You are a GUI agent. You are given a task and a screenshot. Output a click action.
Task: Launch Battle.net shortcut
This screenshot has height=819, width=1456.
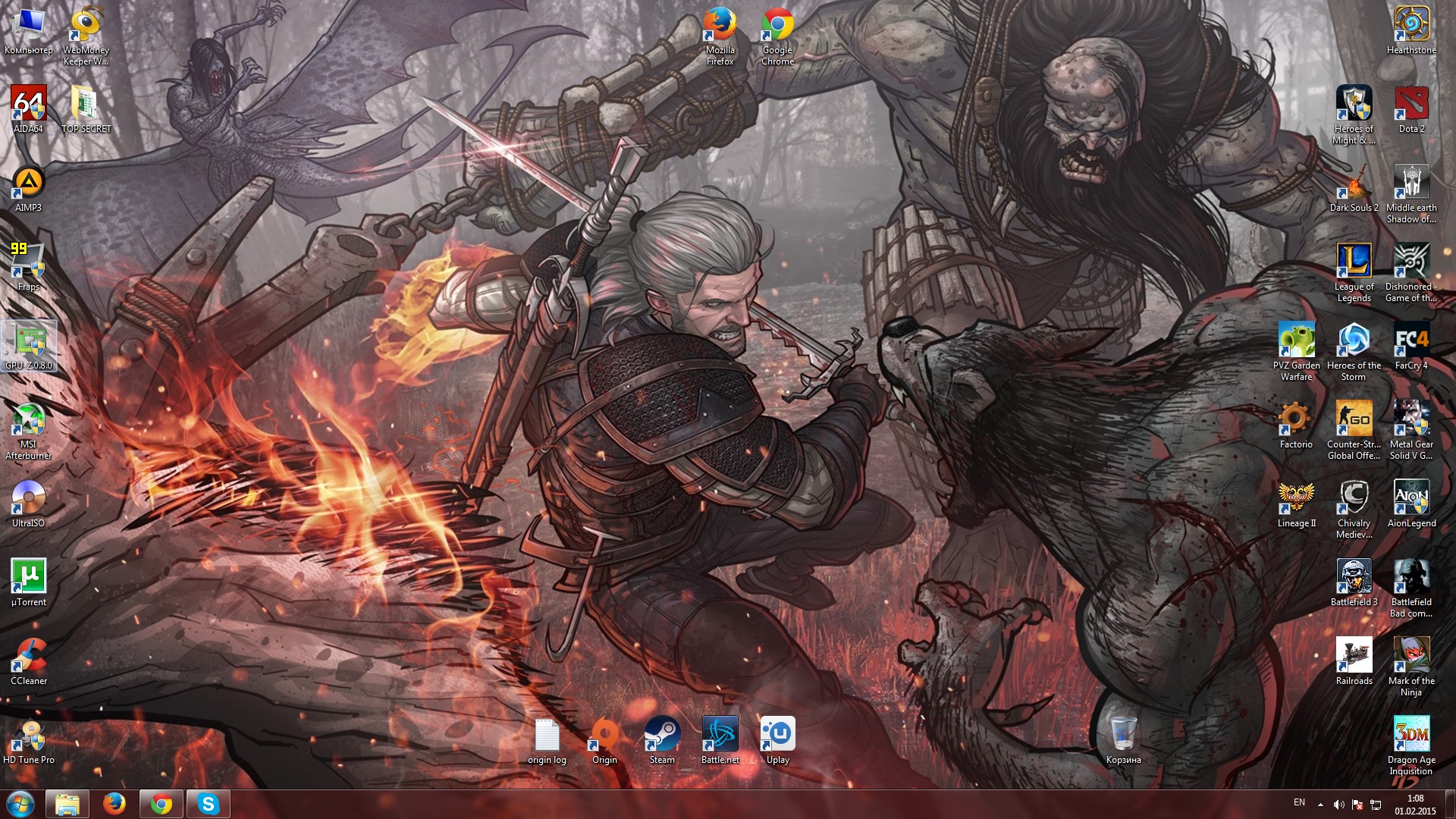(720, 741)
